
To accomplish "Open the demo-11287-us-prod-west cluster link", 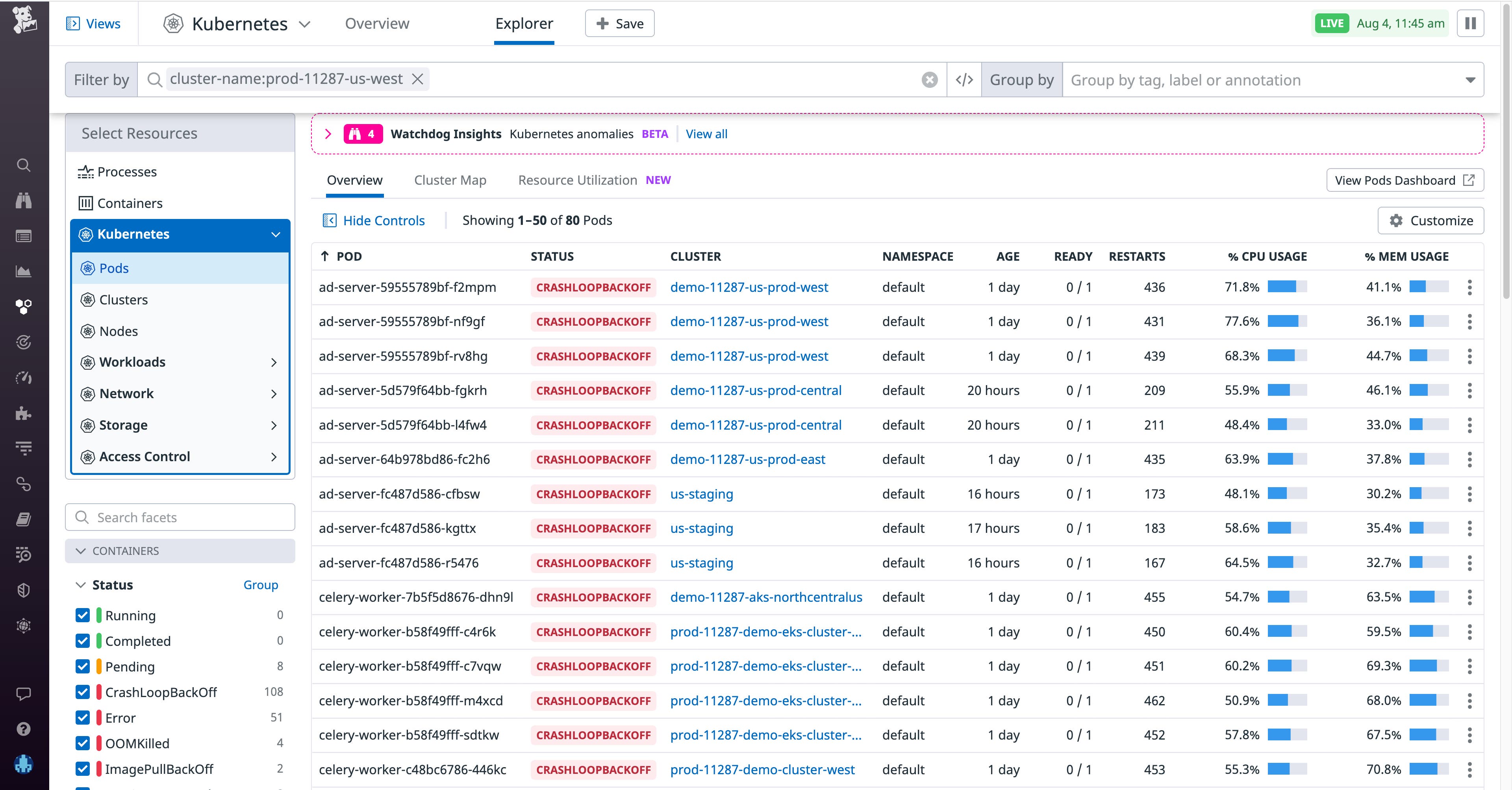I will click(x=749, y=287).
